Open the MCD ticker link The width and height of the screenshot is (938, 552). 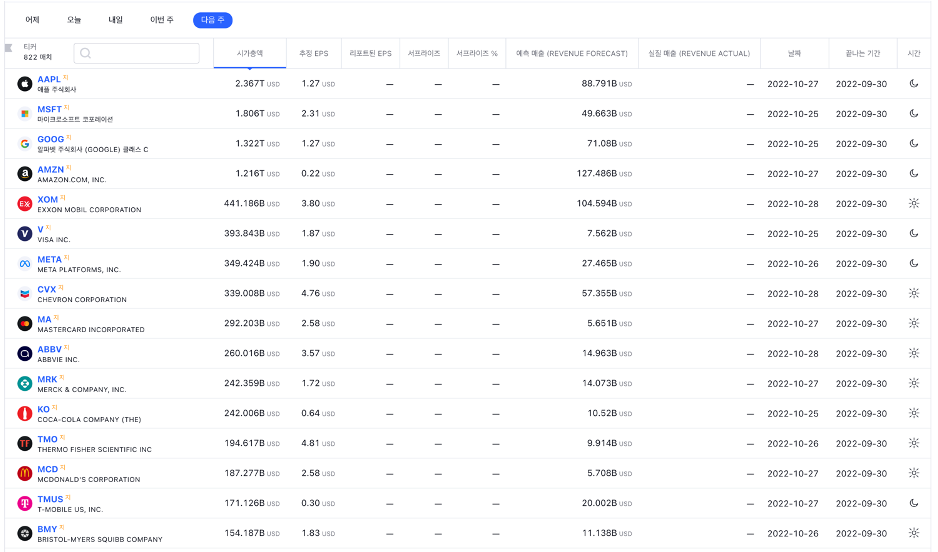48,469
